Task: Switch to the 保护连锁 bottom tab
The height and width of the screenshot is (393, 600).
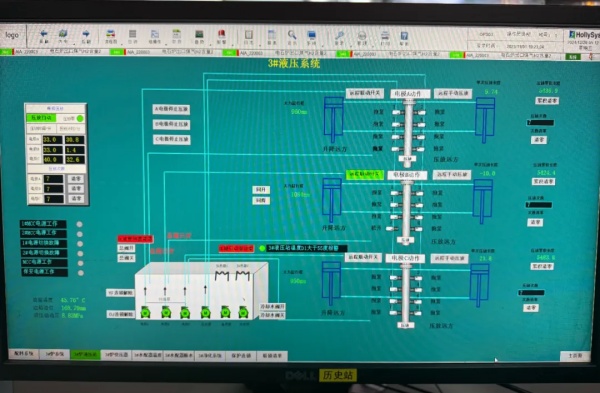Action: (x=241, y=355)
